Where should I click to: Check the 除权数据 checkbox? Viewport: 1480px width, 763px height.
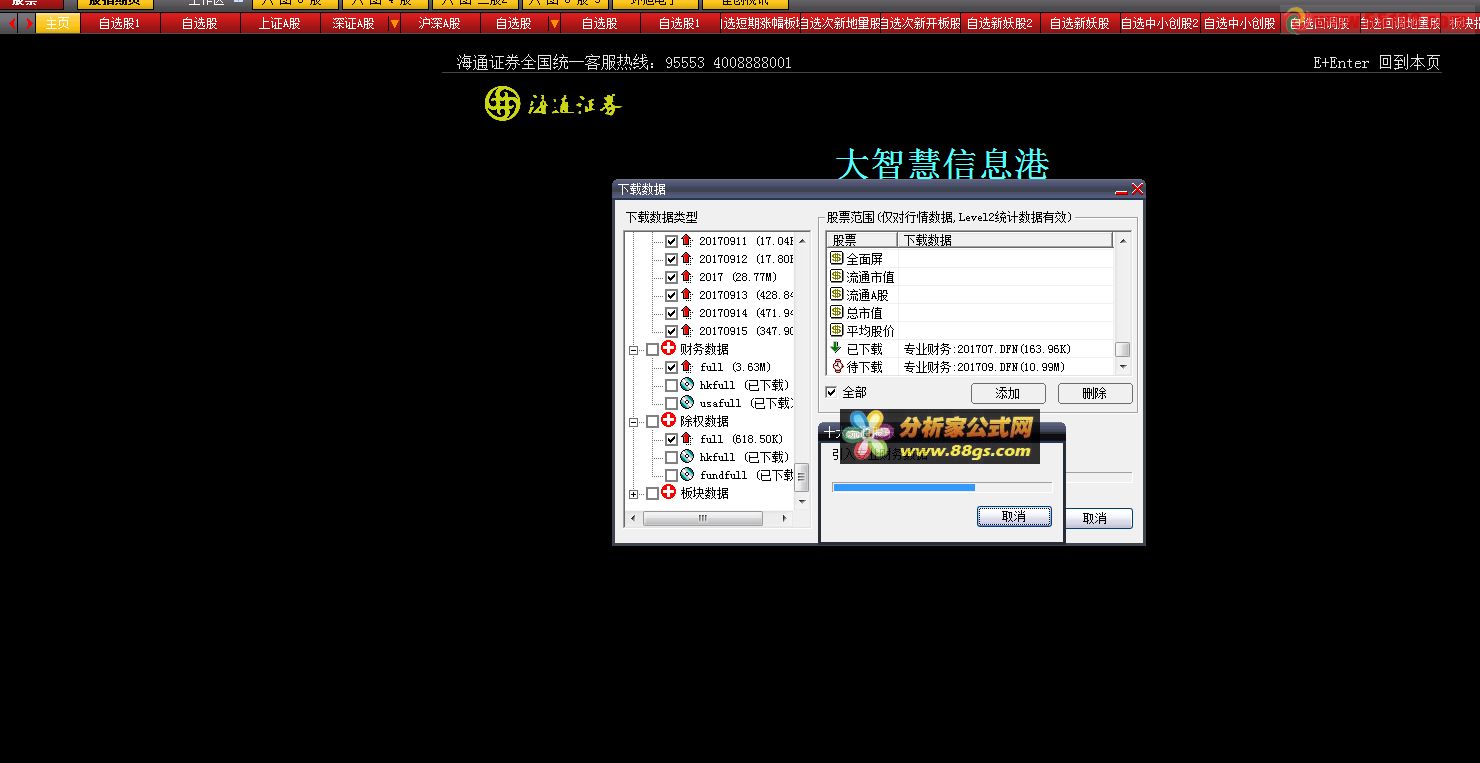pos(653,421)
